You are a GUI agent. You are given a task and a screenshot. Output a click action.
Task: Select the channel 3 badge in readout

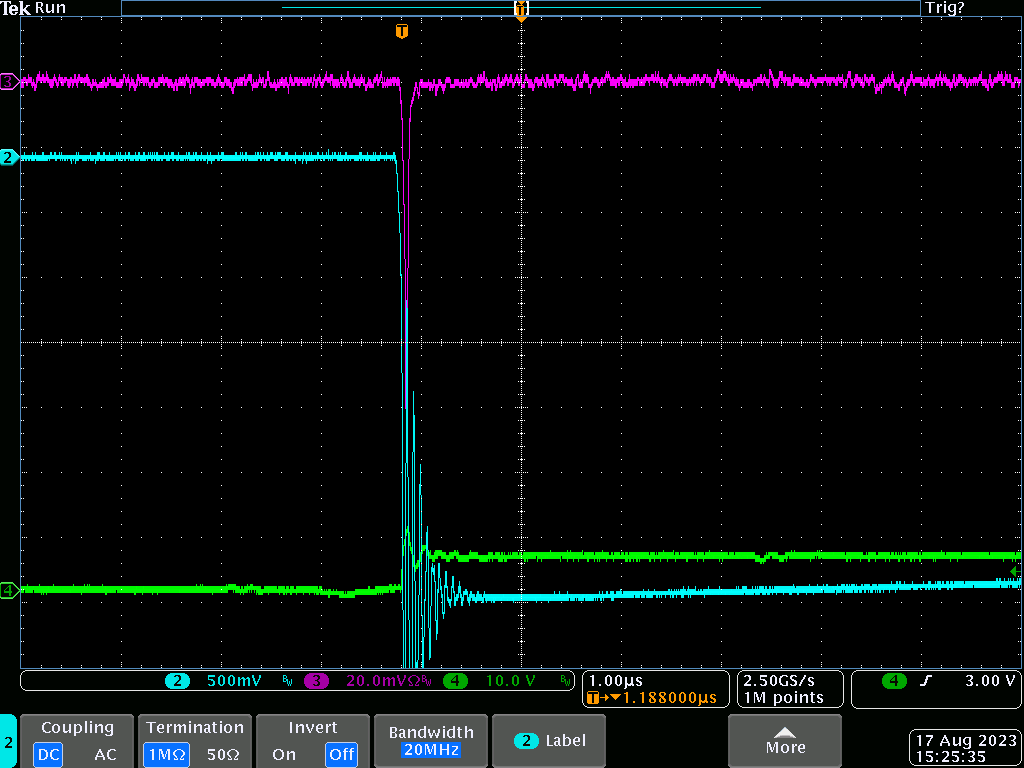pyautogui.click(x=317, y=681)
